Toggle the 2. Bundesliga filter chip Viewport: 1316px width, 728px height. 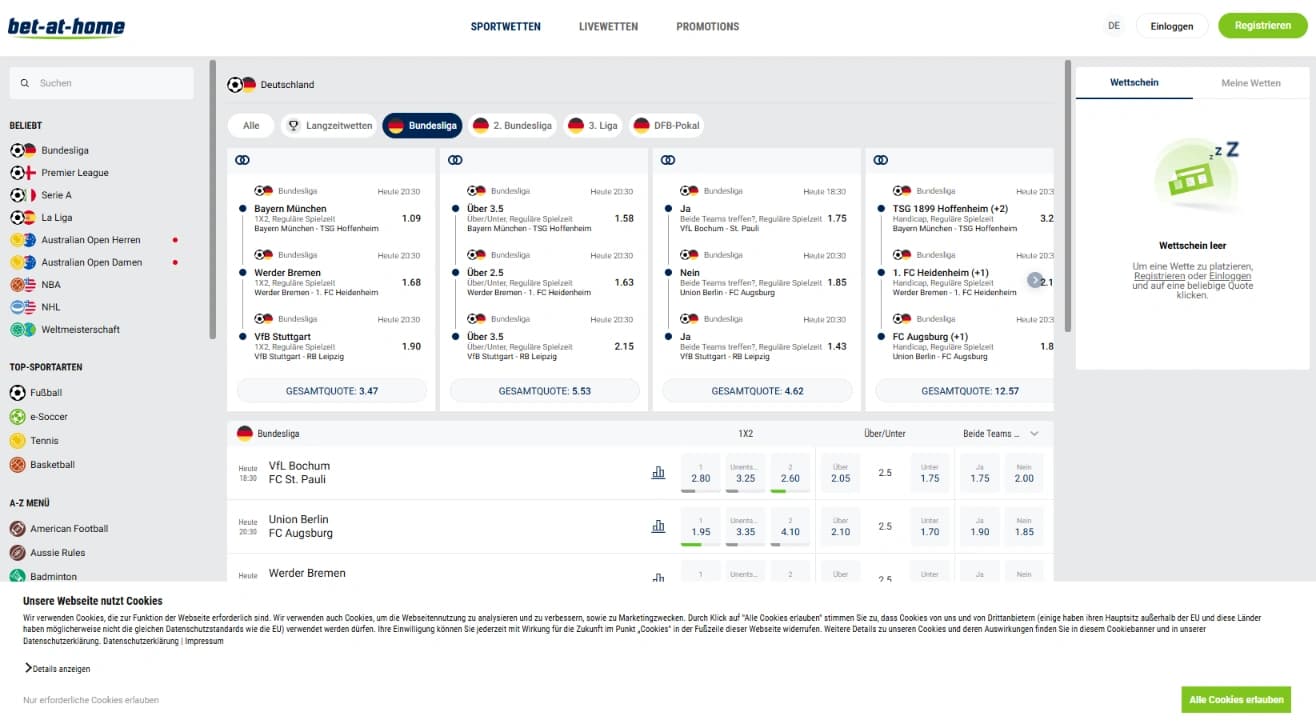coord(512,126)
